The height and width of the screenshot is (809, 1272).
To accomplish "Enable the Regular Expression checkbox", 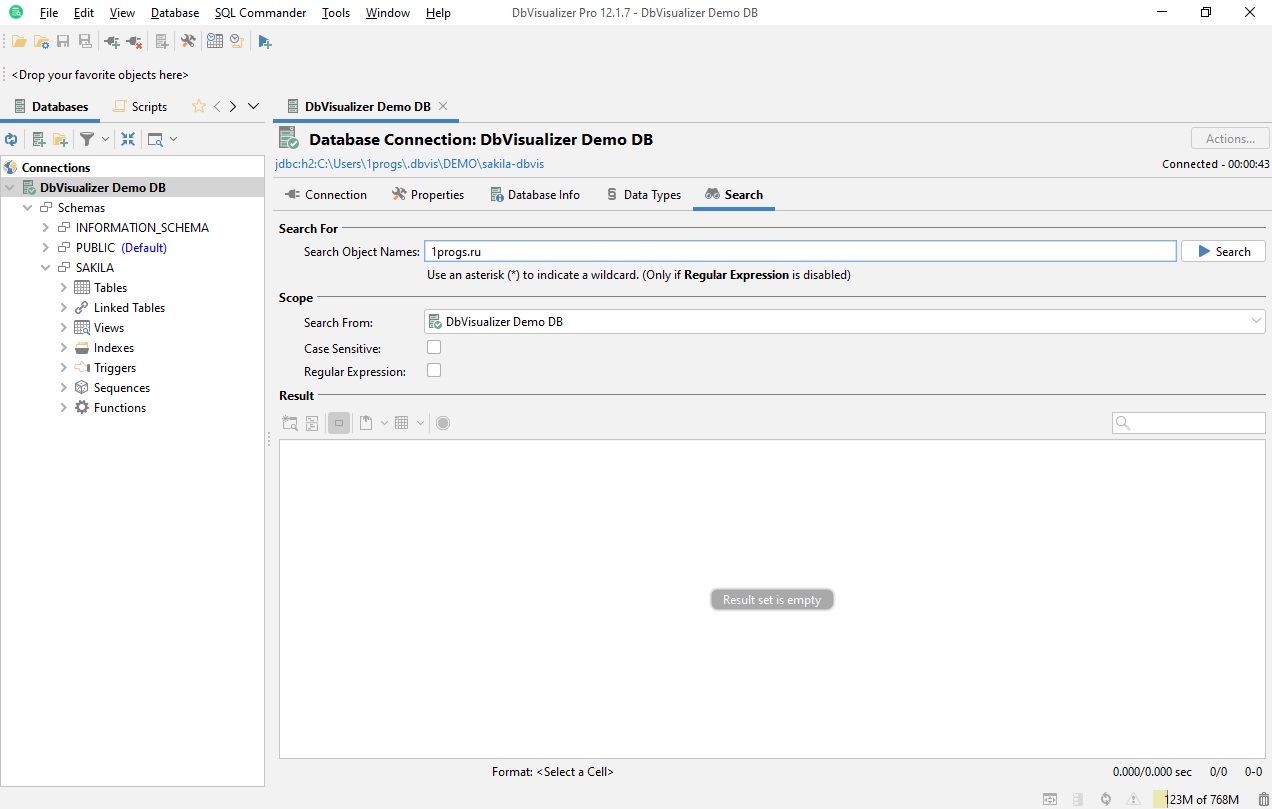I will pyautogui.click(x=434, y=369).
